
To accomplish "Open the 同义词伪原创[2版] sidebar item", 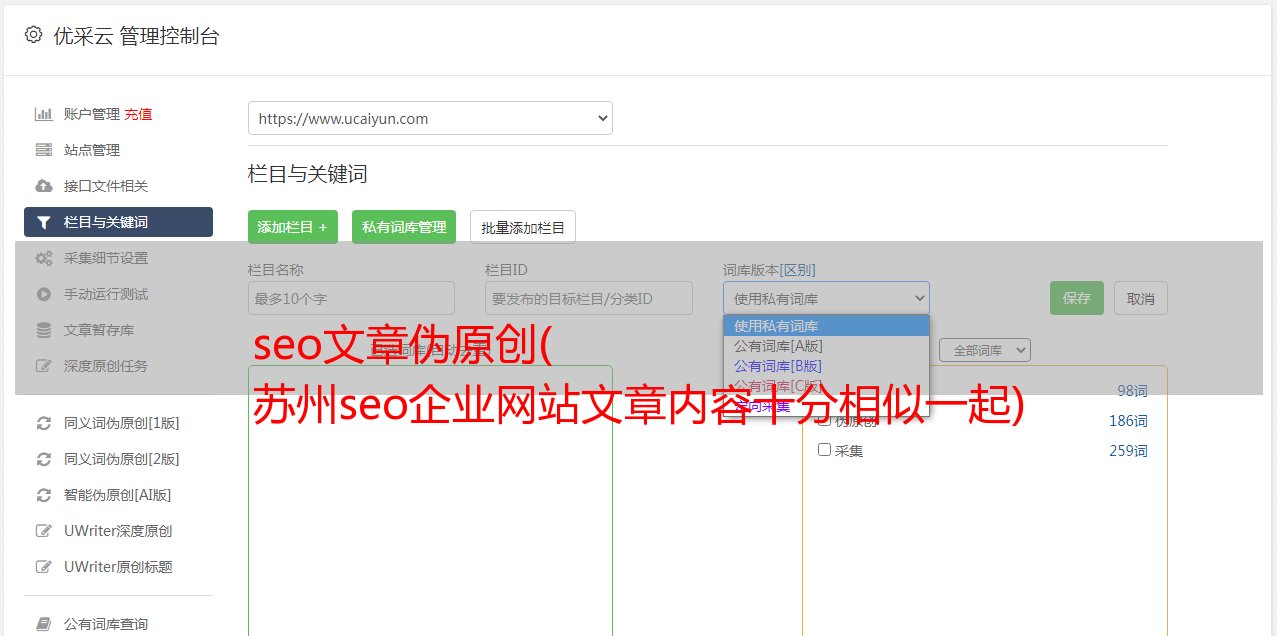I will tap(118, 459).
